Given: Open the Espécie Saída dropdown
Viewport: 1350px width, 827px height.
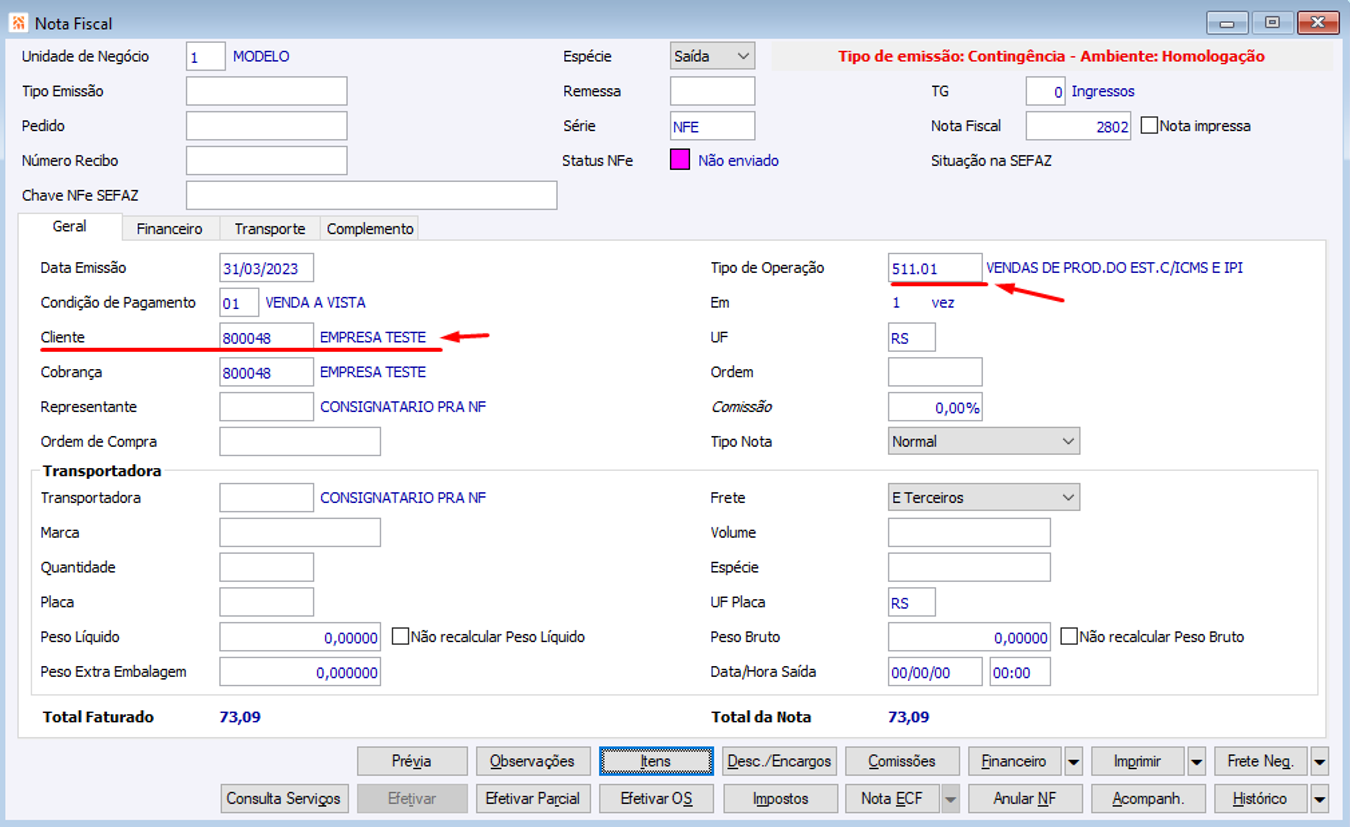Looking at the screenshot, I should (x=712, y=56).
